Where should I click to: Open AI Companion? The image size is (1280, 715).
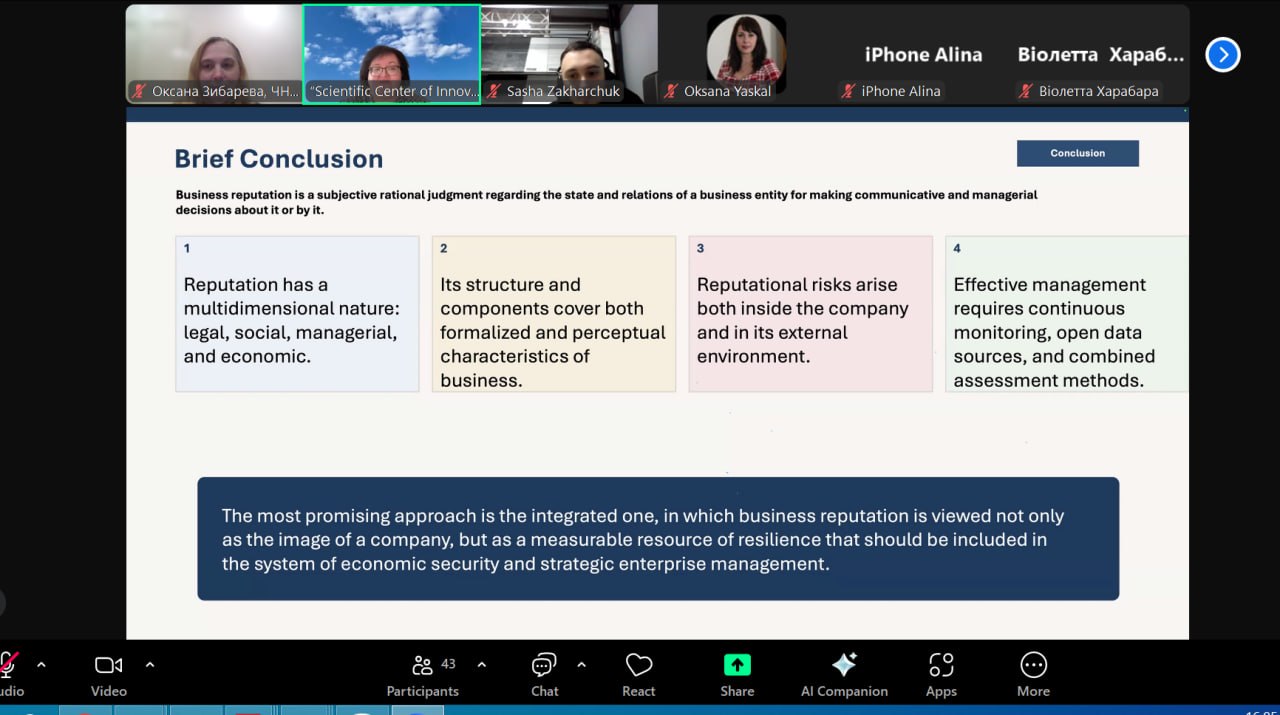point(844,675)
